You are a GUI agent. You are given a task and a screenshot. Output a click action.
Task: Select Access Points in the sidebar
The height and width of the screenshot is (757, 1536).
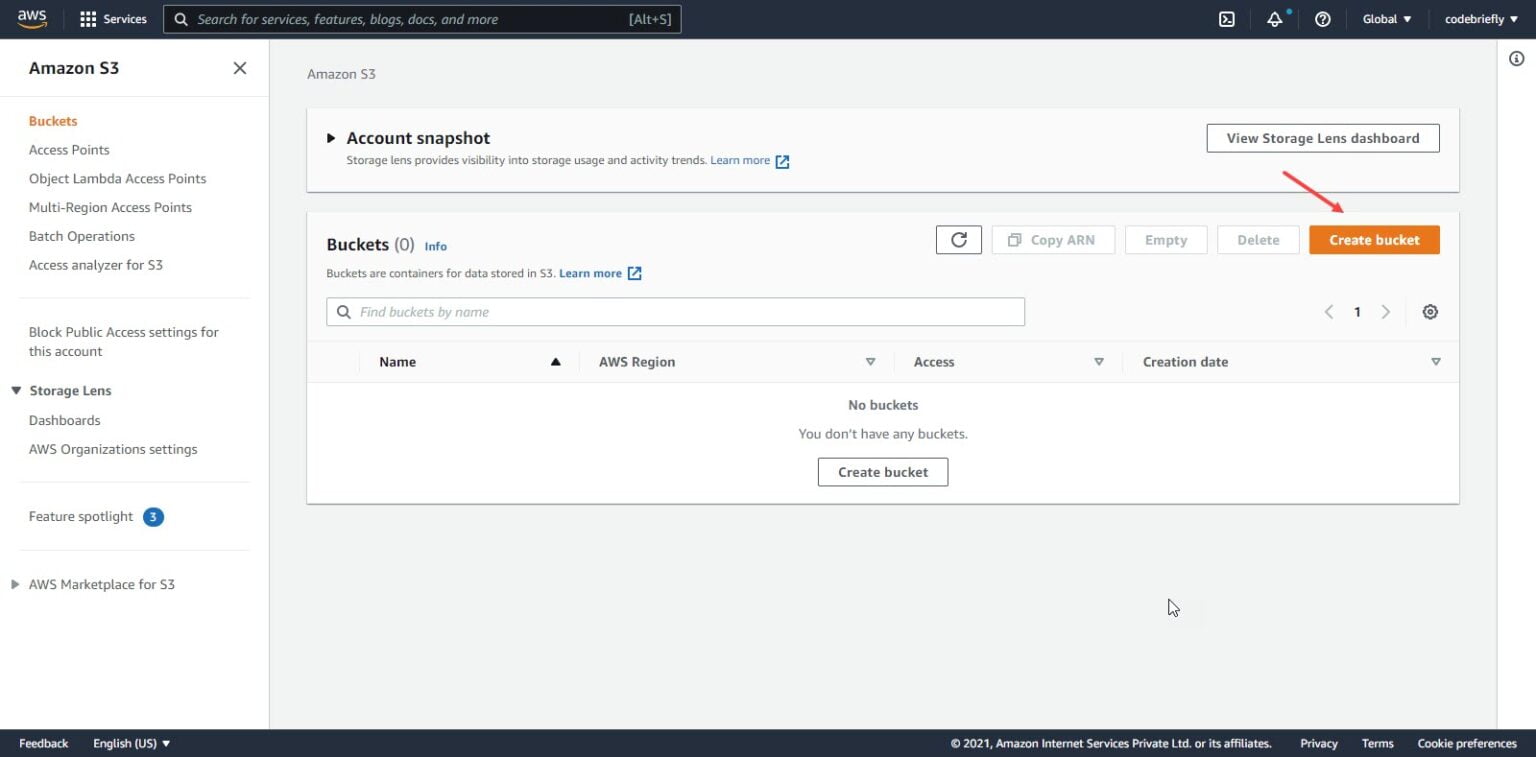pyautogui.click(x=69, y=149)
